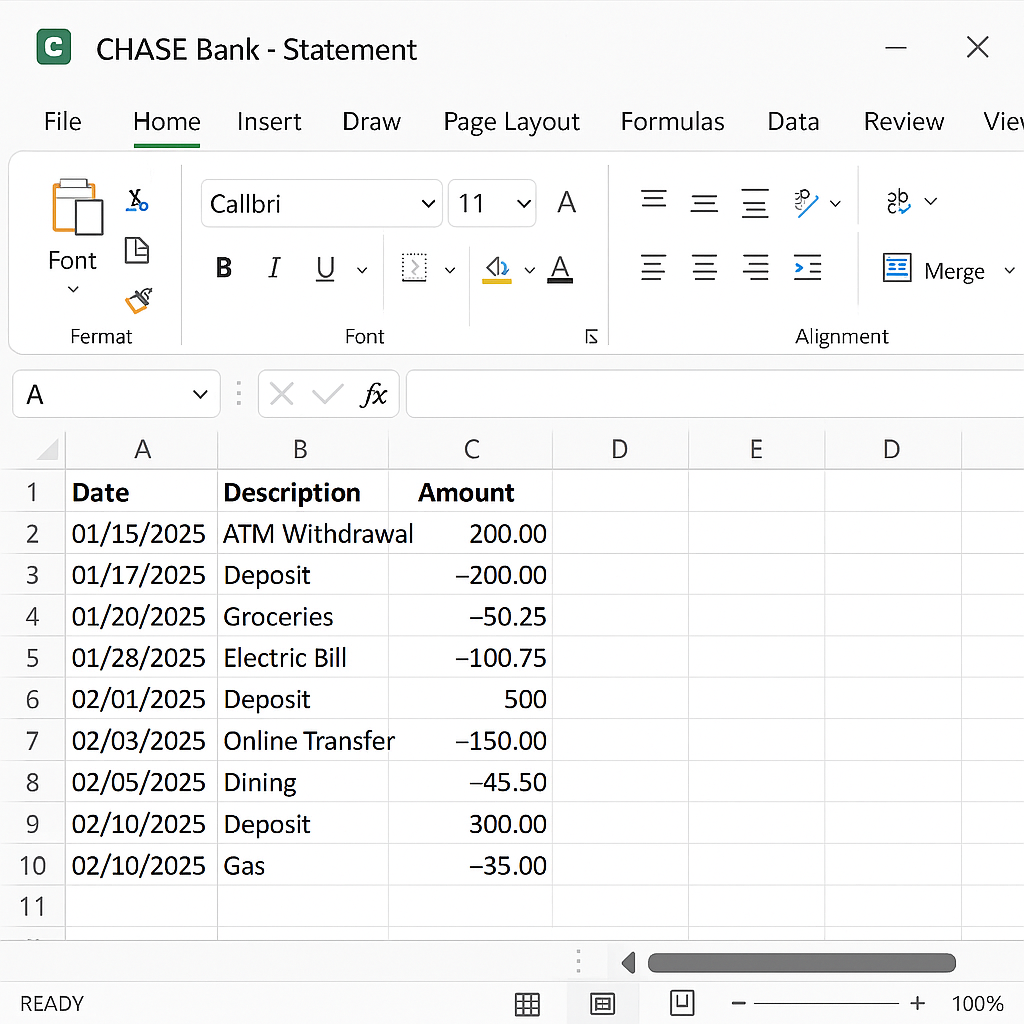Screen dimensions: 1024x1024
Task: Click the Copy icon in clipboard group
Action: click(137, 251)
